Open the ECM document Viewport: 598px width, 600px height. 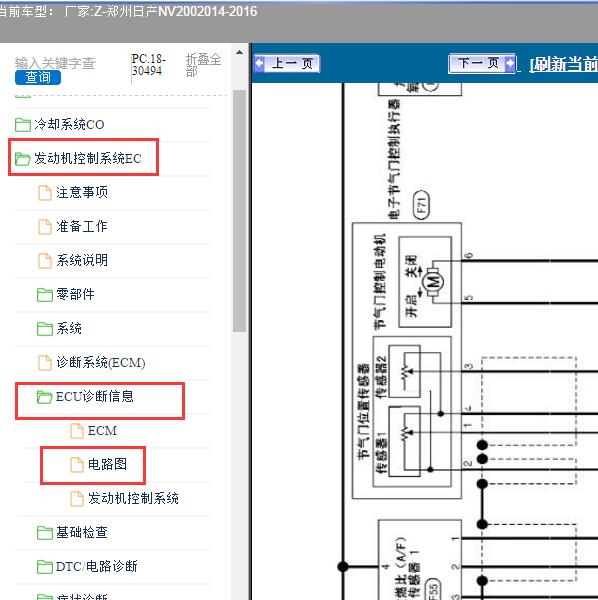pyautogui.click(x=102, y=430)
